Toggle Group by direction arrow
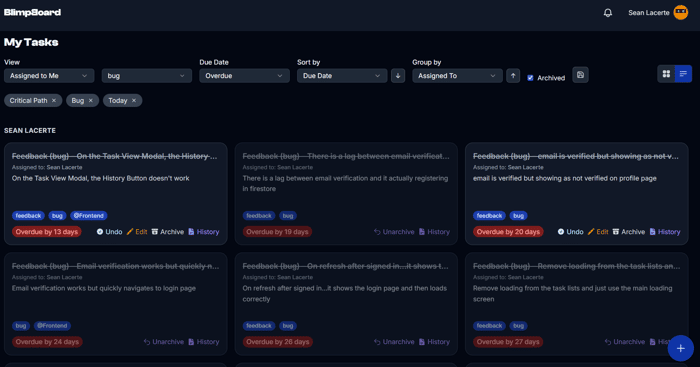The height and width of the screenshot is (367, 700). 513,76
